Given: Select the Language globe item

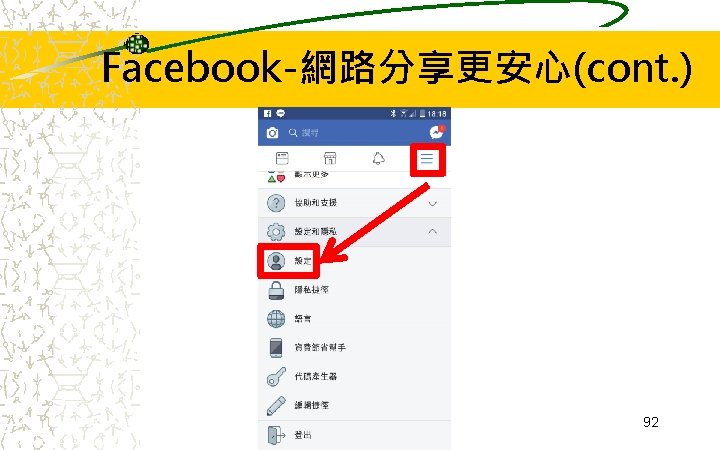Looking at the screenshot, I should [x=354, y=319].
